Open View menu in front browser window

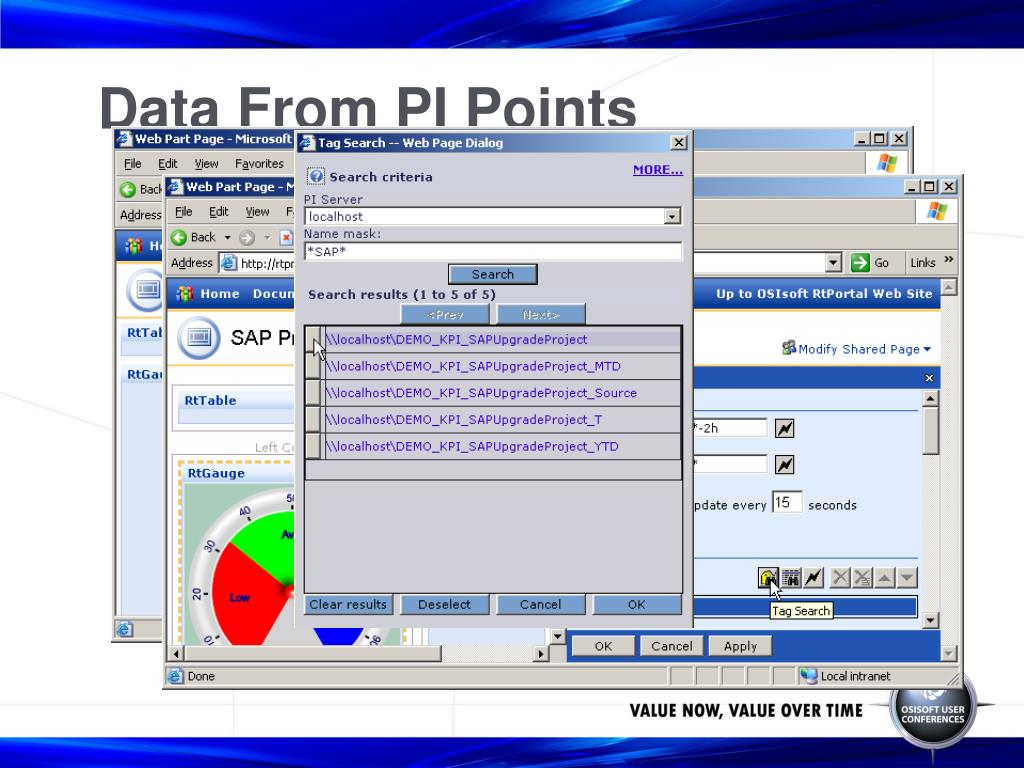click(257, 212)
